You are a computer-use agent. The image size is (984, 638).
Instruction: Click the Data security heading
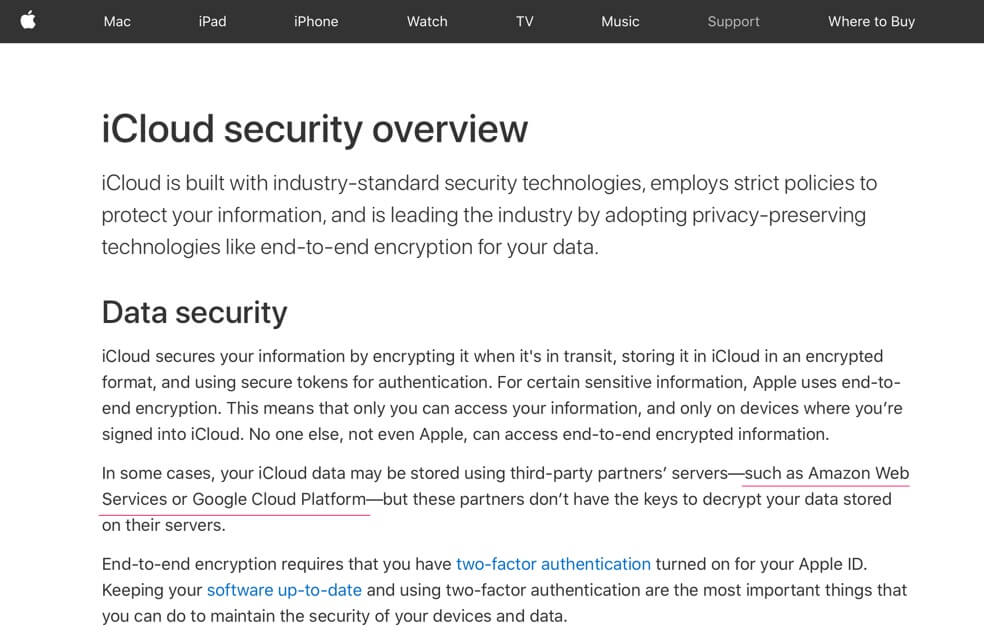click(195, 312)
